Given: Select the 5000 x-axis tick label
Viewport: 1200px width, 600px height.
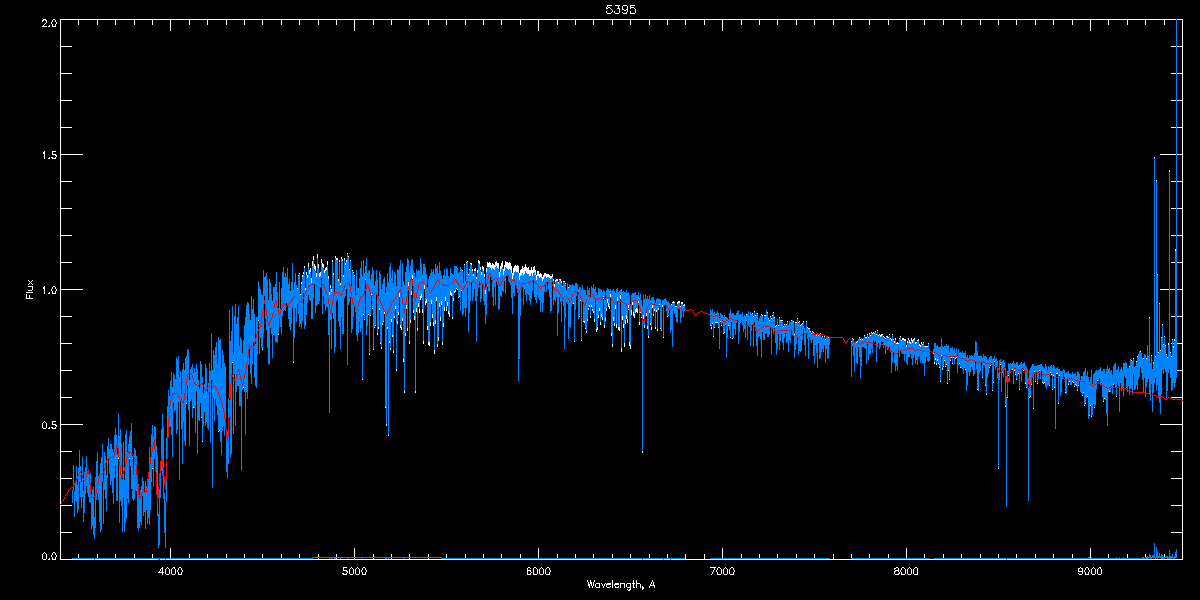Looking at the screenshot, I should tap(354, 571).
